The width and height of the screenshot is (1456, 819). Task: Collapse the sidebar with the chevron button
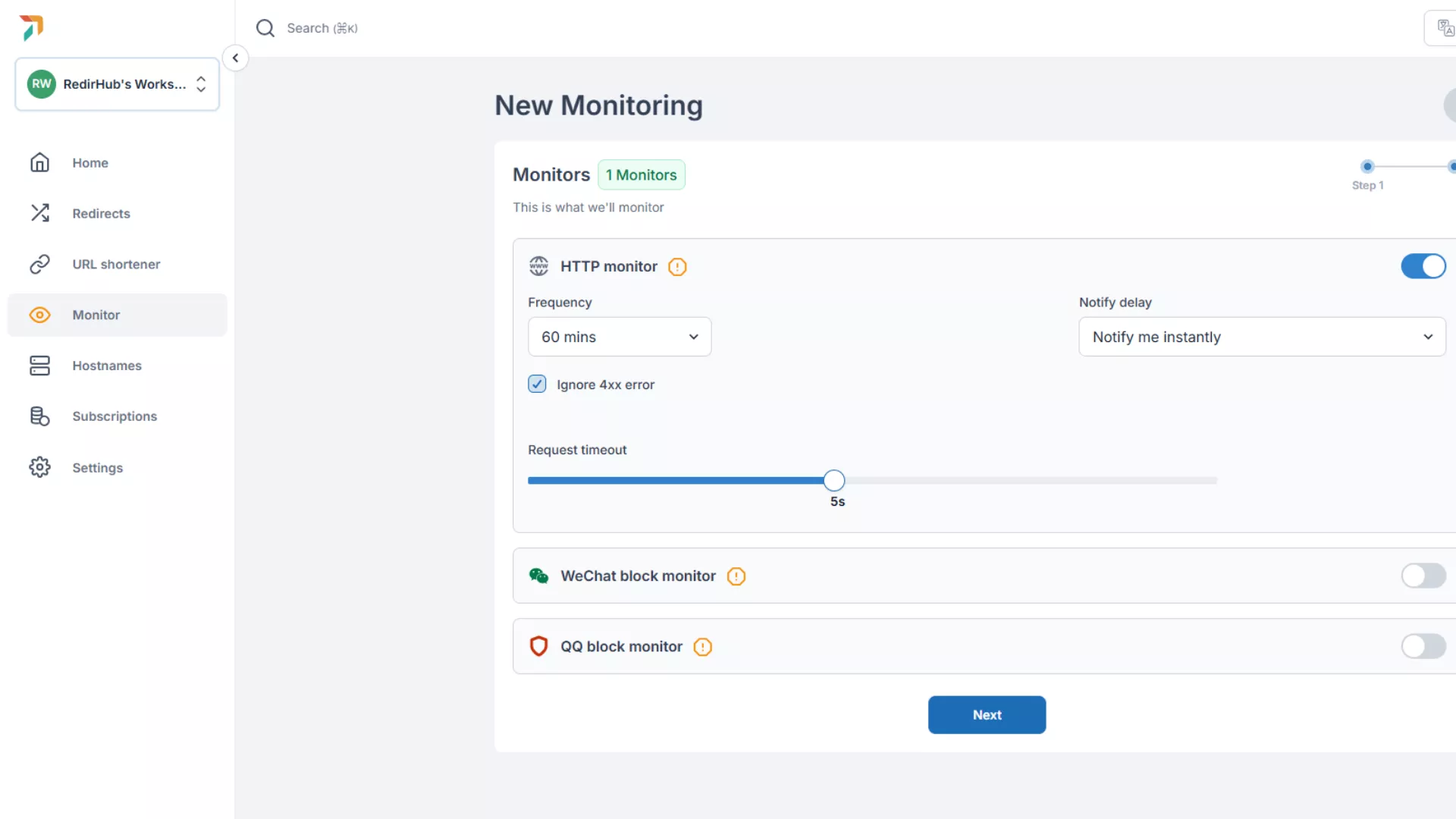[235, 58]
